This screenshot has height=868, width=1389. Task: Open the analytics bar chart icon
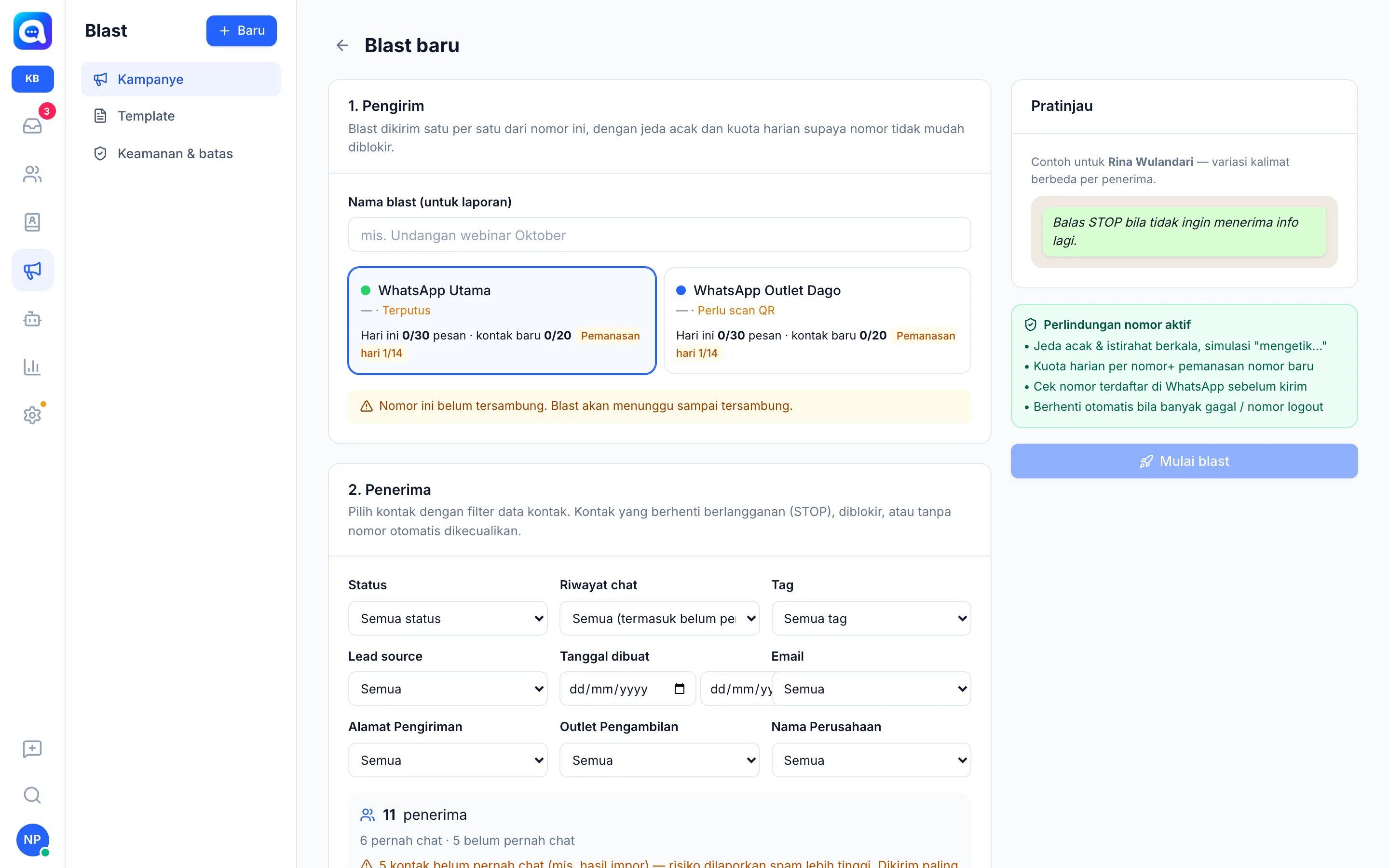pyautogui.click(x=32, y=367)
